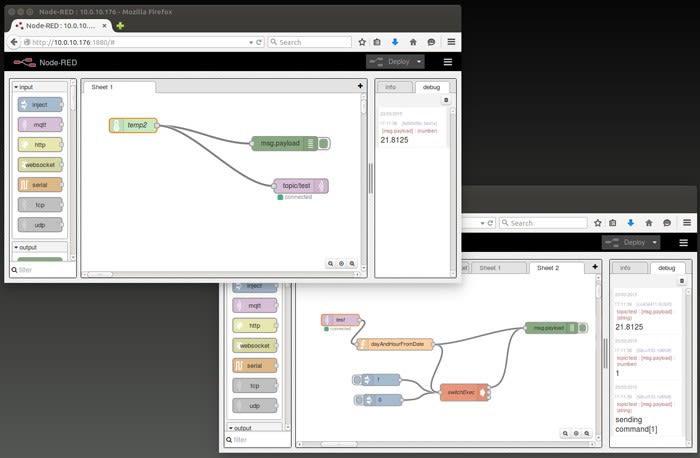Toggle msg.payload debug node in back window
Image resolution: width=700 pixels, height=458 pixels.
tap(583, 328)
